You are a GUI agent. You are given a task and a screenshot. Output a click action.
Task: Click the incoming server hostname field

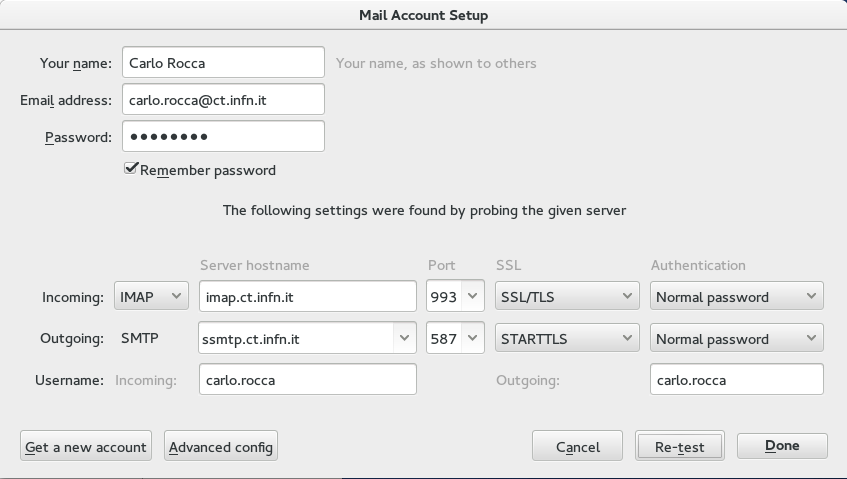click(x=307, y=296)
